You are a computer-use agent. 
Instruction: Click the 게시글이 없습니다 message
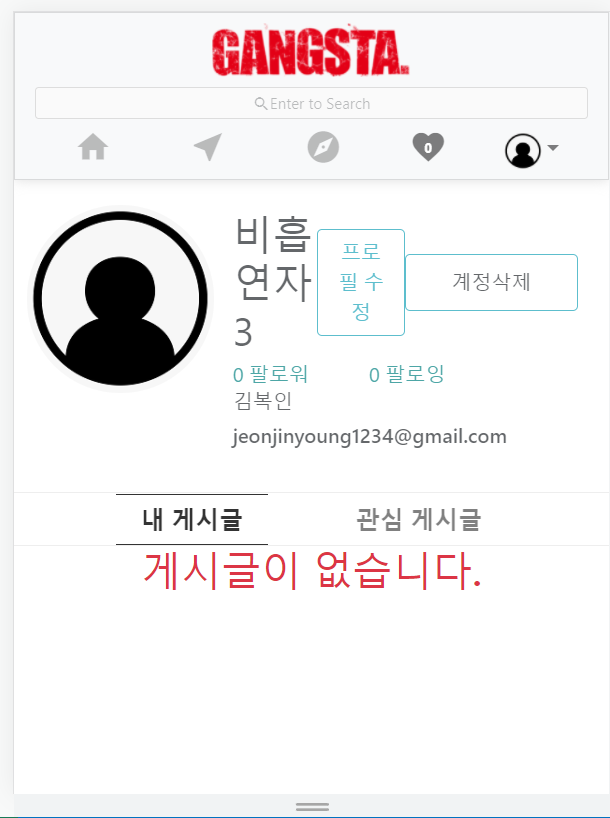(312, 571)
